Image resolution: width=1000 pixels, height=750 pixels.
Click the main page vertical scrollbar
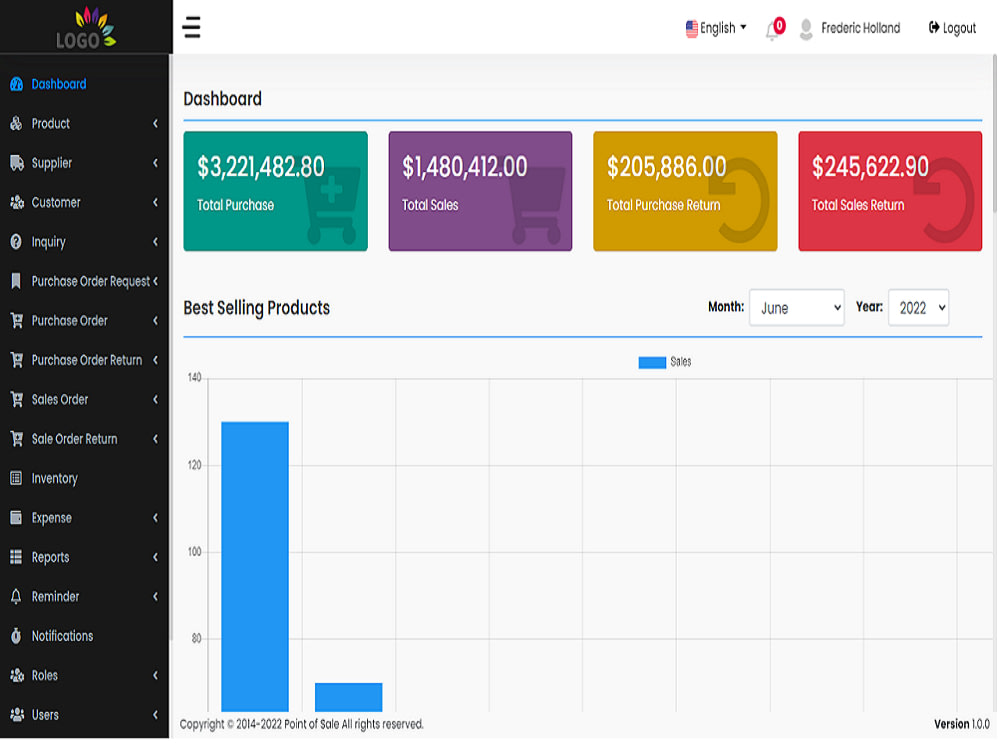[994, 134]
